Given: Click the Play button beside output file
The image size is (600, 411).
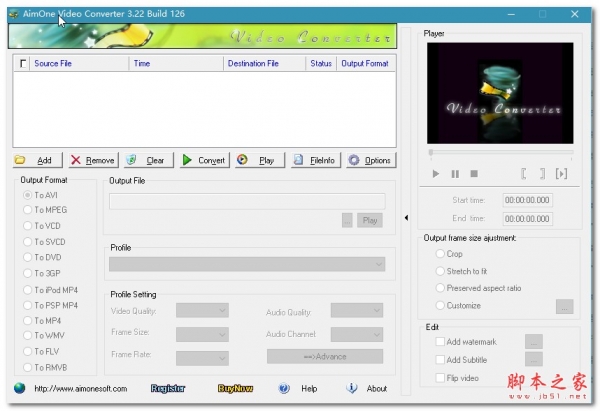Looking at the screenshot, I should [370, 220].
